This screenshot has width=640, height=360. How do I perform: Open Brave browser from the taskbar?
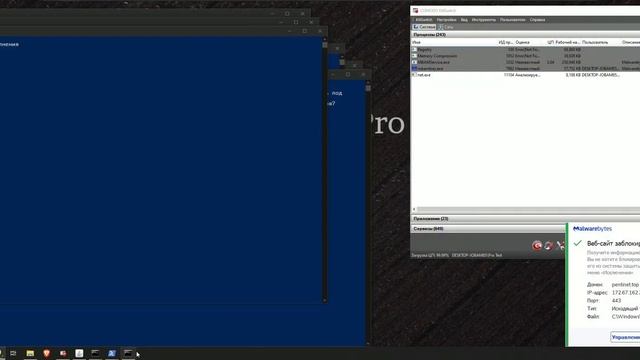click(47, 353)
